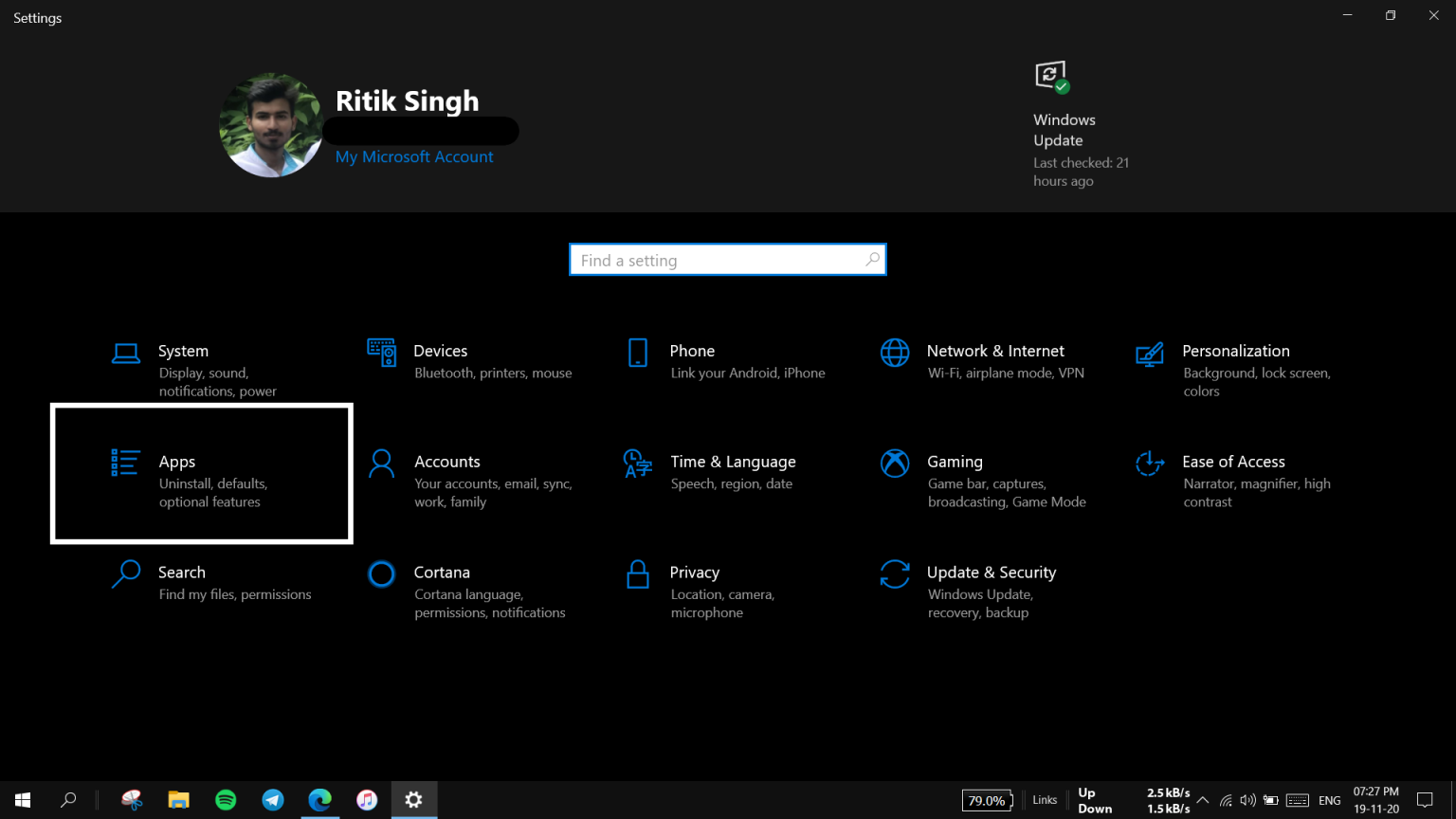
Task: Click Ritik Singh's profile picture
Action: (x=271, y=124)
